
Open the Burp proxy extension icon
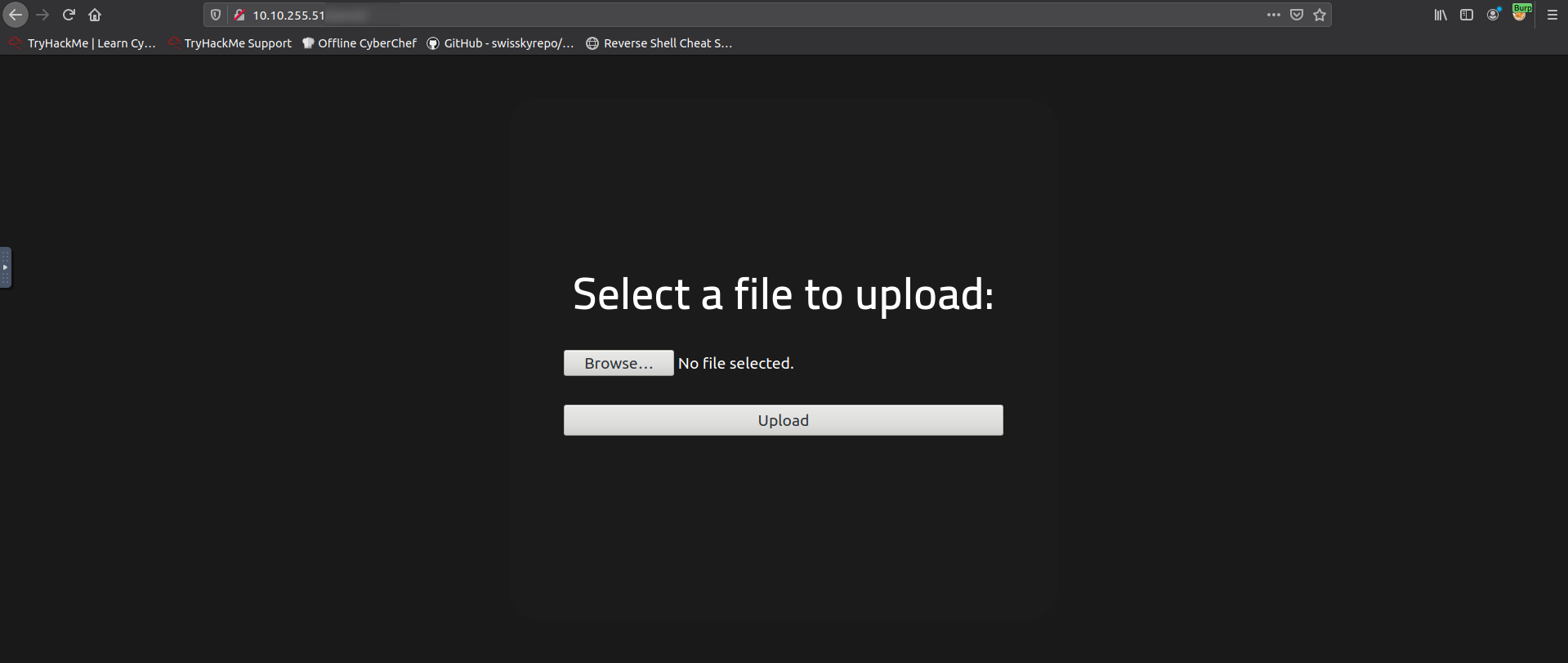(x=1520, y=14)
